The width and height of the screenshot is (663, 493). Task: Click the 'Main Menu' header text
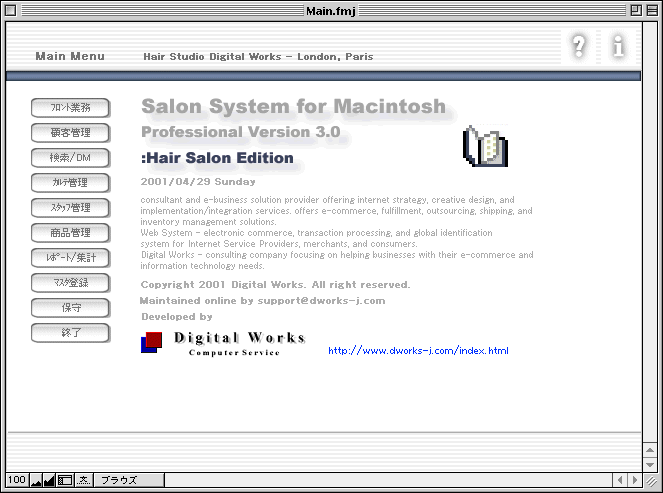click(70, 56)
